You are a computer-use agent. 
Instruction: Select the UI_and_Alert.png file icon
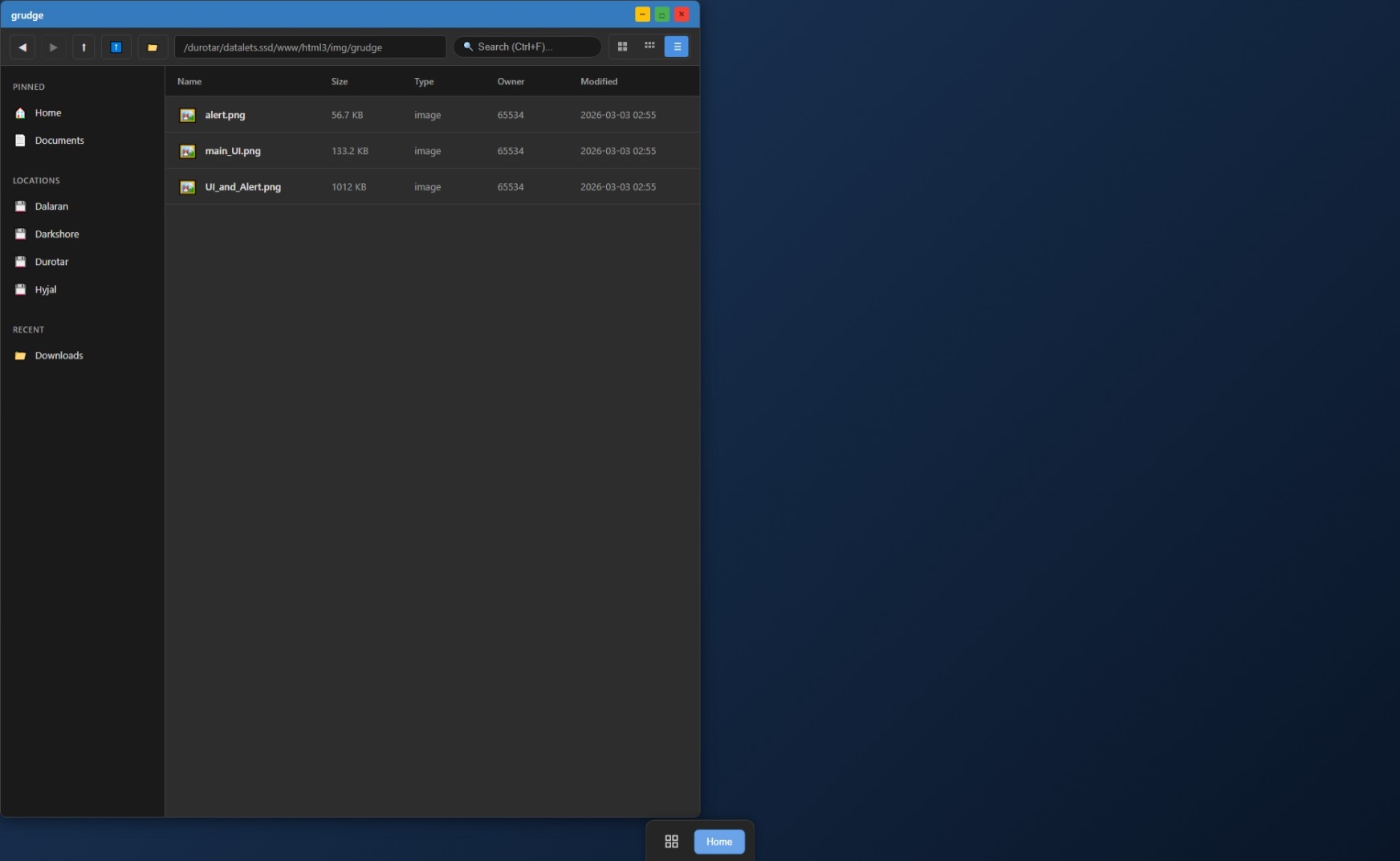[x=188, y=187]
